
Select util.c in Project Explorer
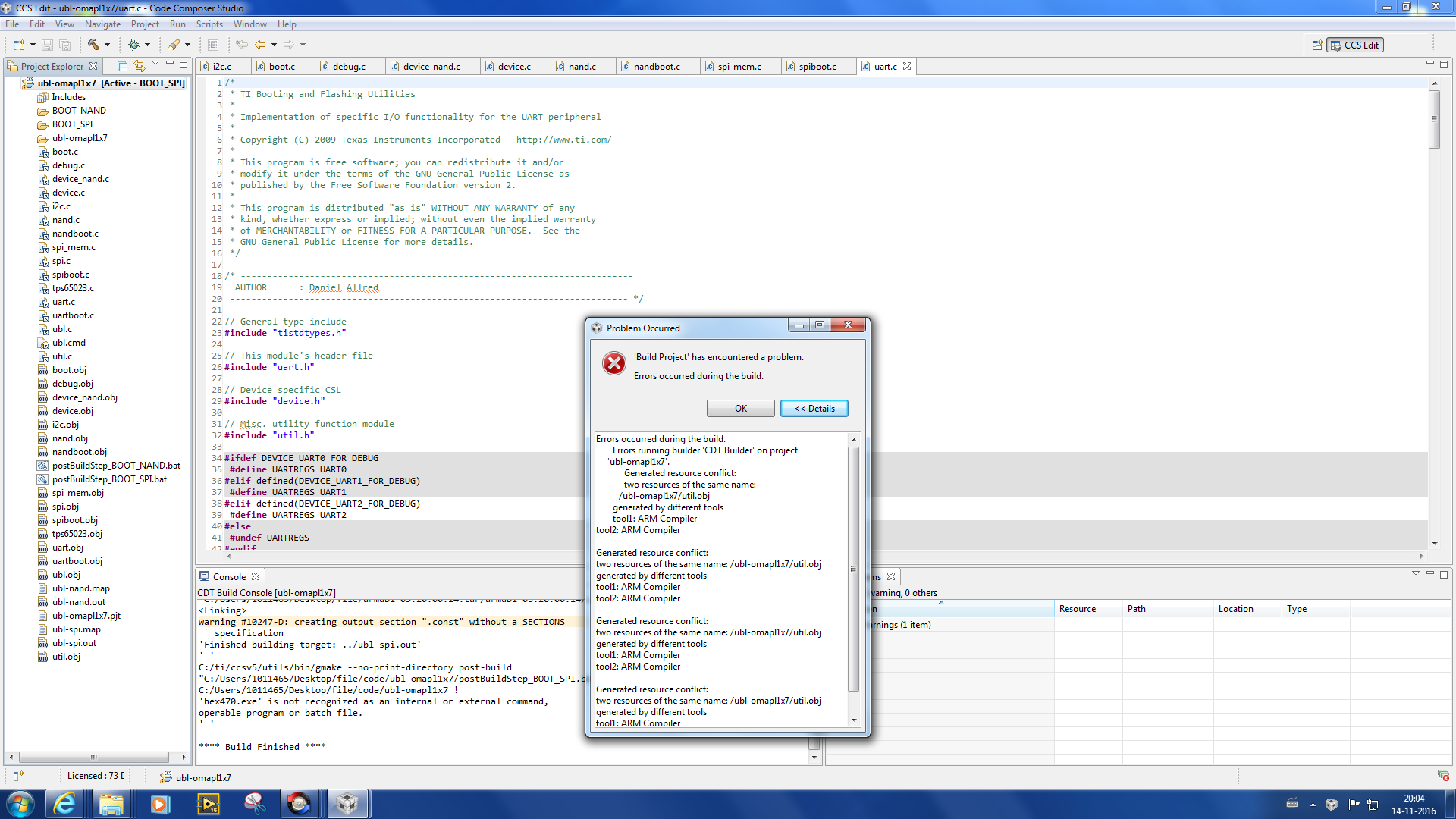click(62, 356)
